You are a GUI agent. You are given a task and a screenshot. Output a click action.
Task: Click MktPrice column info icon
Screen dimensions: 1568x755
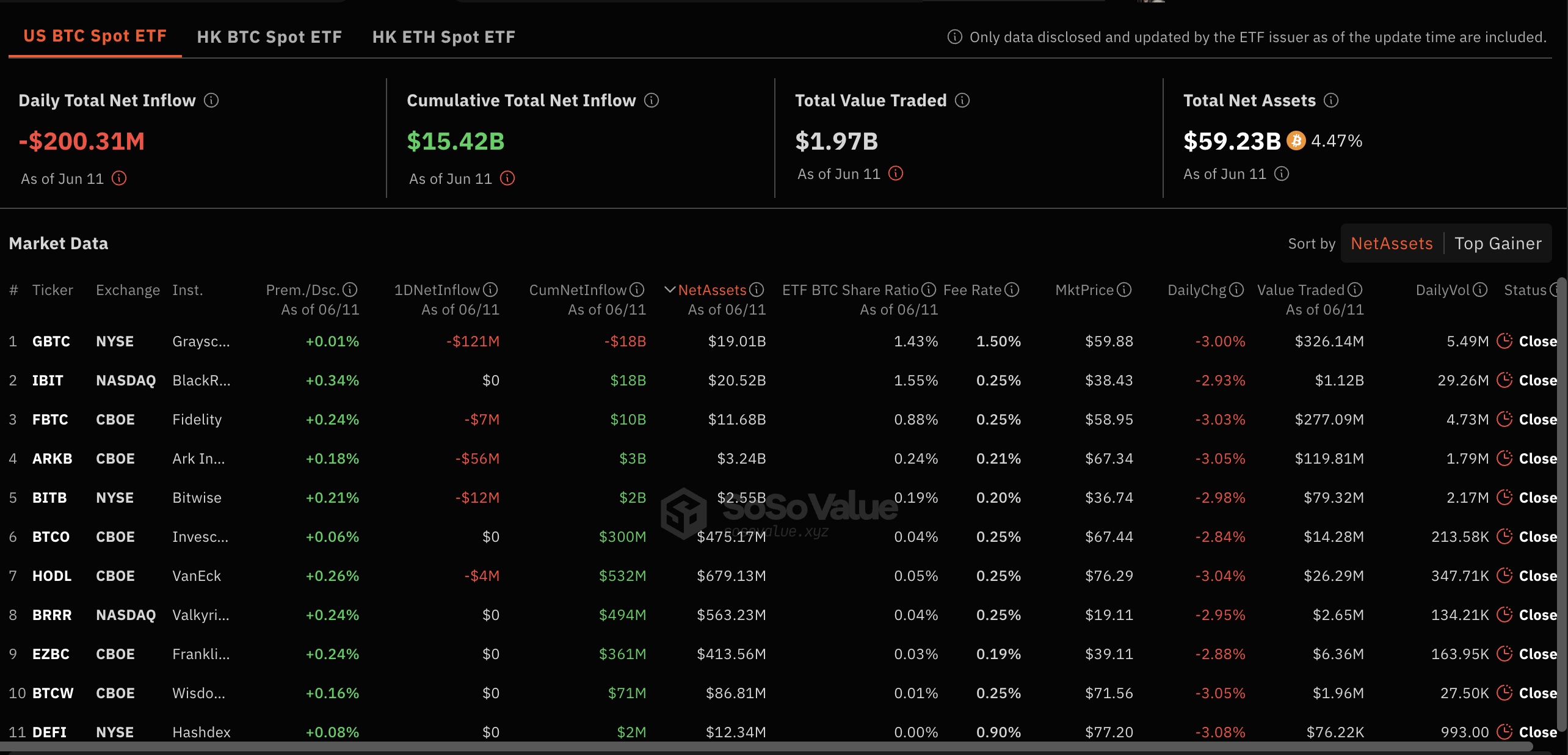[1124, 290]
